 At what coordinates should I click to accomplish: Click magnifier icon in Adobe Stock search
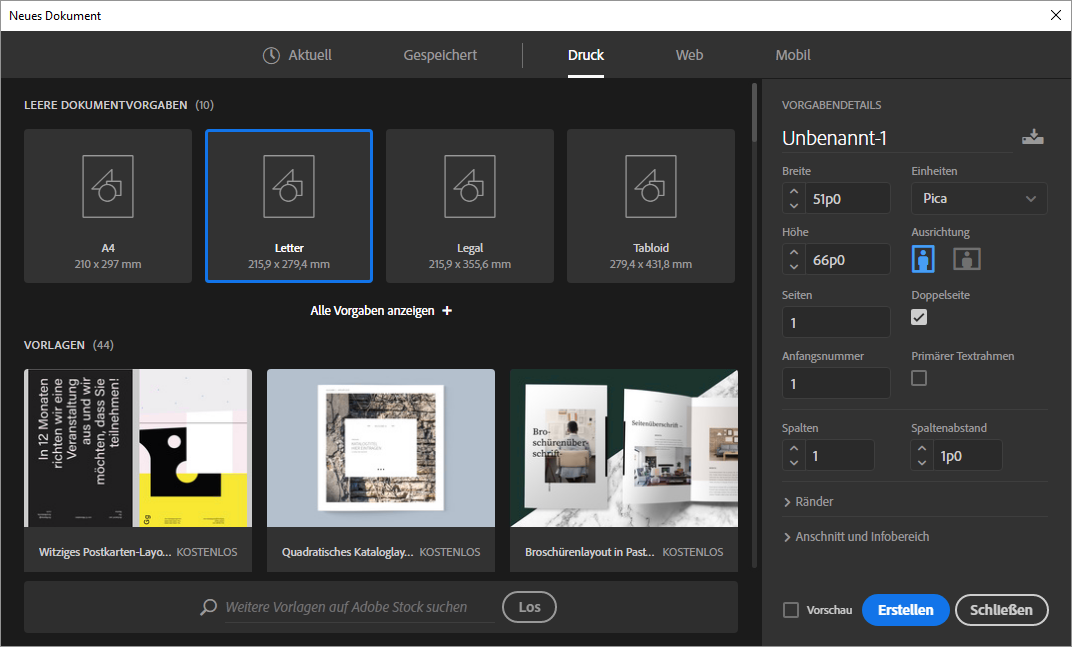tap(209, 607)
